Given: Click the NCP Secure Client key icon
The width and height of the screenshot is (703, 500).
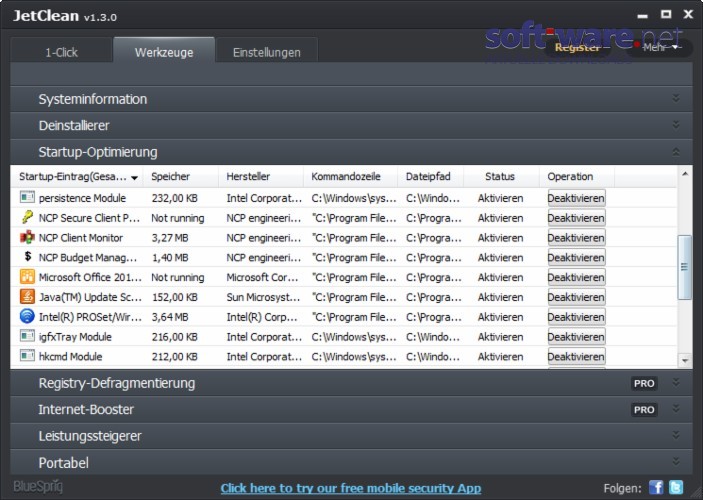Looking at the screenshot, I should click(27, 217).
